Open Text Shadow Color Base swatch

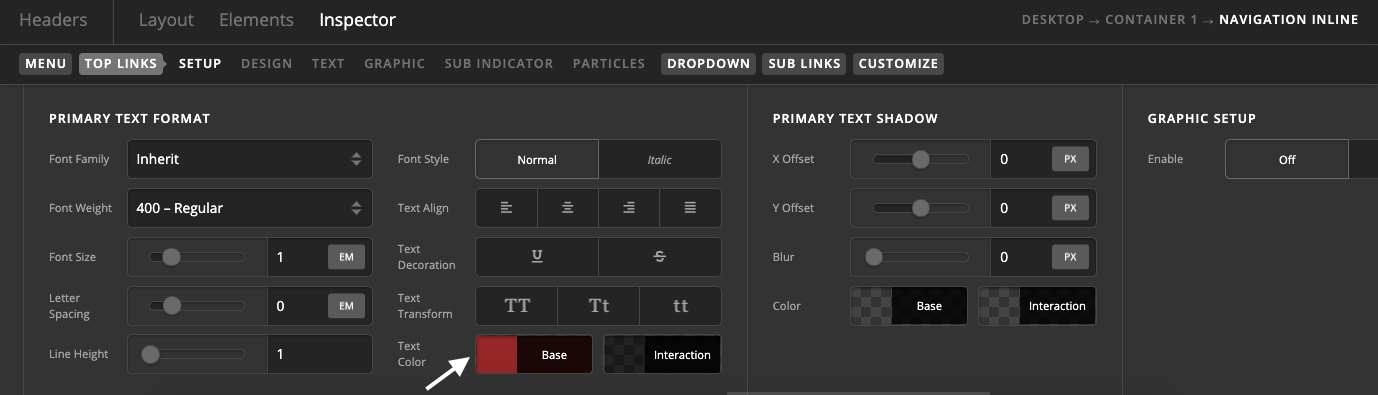tap(909, 306)
